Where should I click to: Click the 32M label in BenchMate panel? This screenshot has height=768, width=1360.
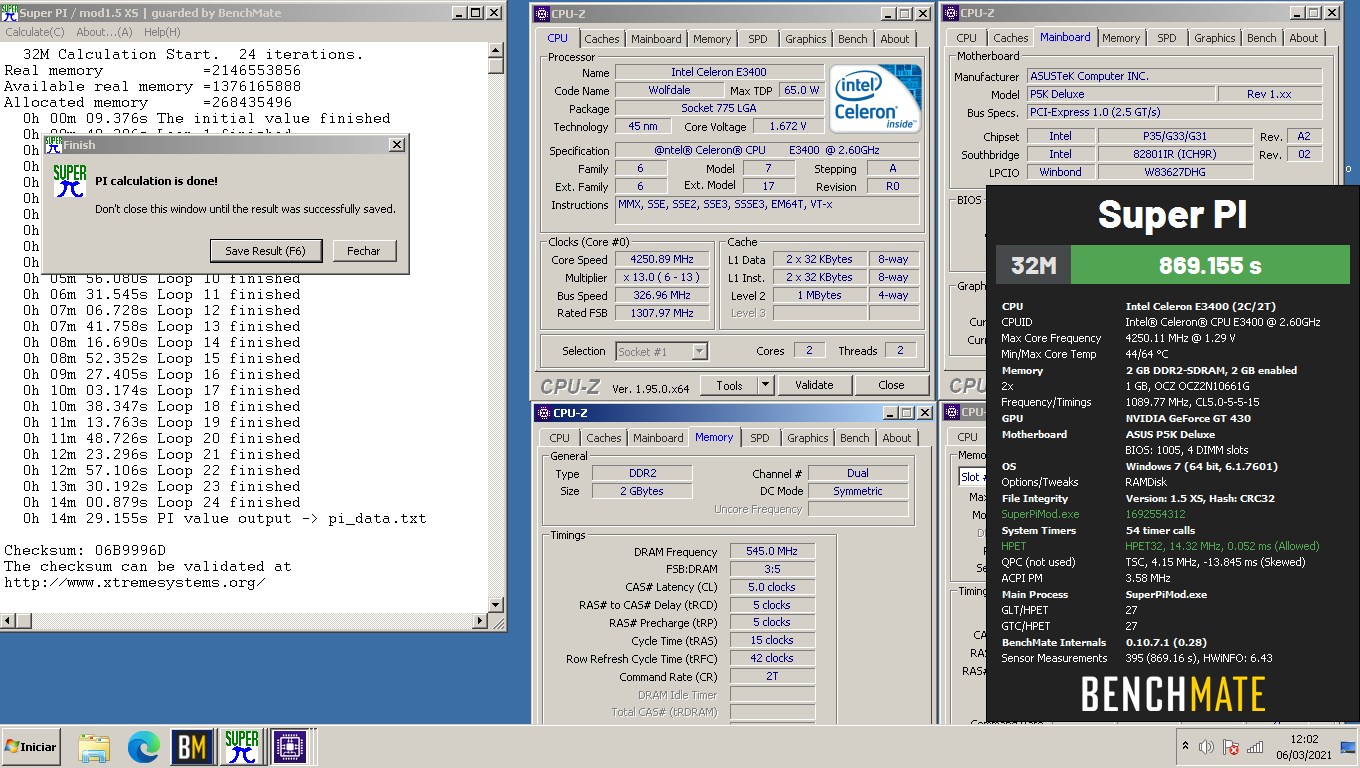(1033, 266)
